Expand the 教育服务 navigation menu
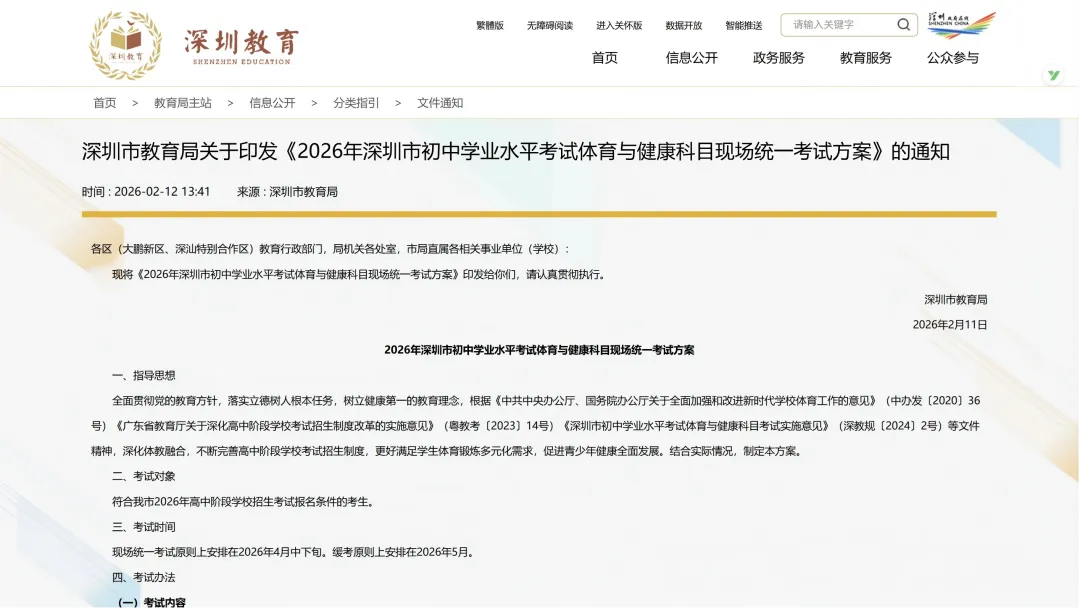Image resolution: width=1080 pixels, height=608 pixels. click(x=866, y=59)
